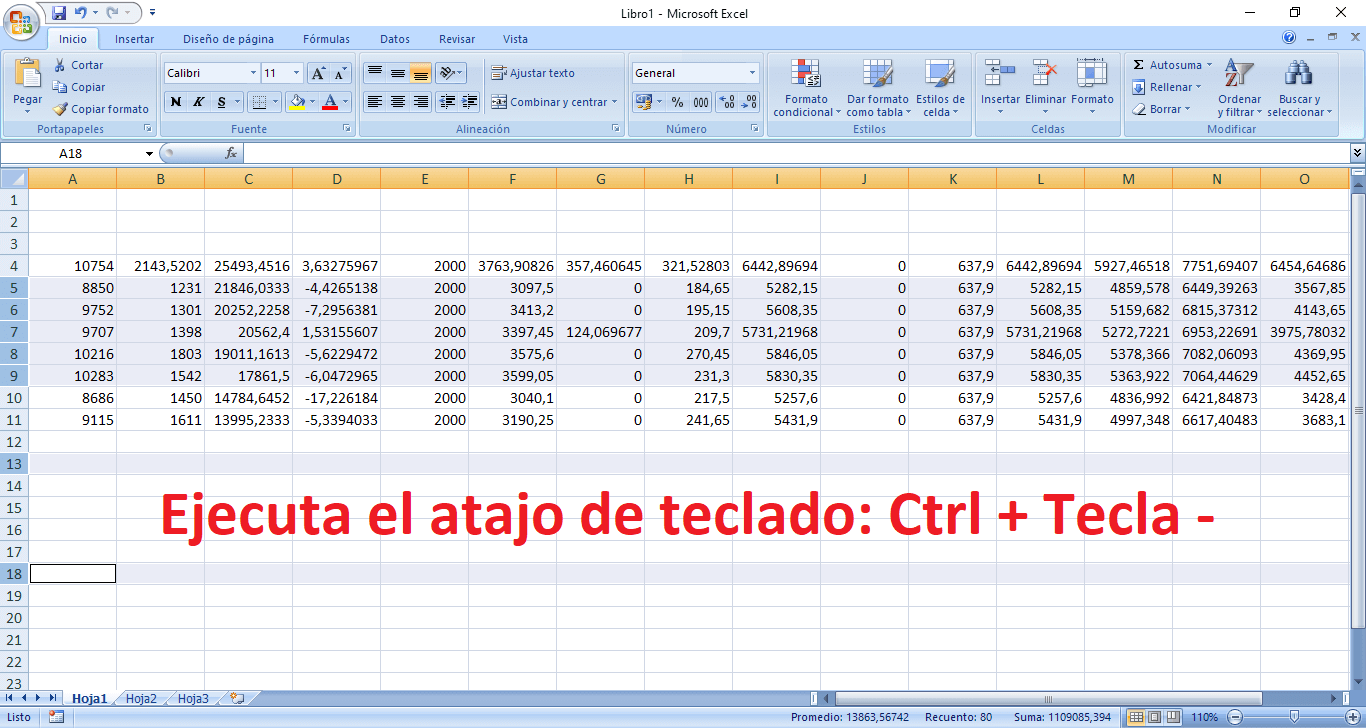Expand the borders dropdown arrow
This screenshot has height=728, width=1366.
pos(277,102)
